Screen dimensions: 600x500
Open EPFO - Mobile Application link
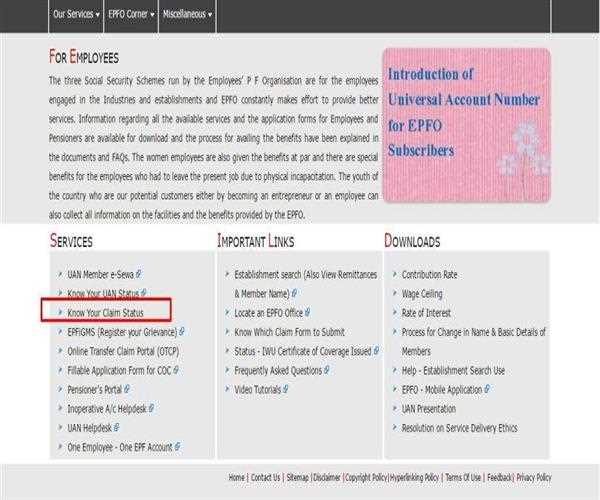coord(442,389)
